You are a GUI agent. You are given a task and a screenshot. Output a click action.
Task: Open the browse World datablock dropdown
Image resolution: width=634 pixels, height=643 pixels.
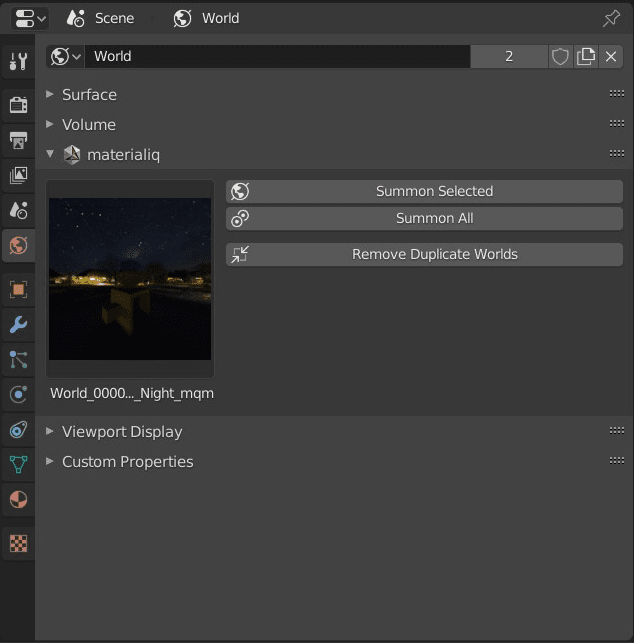click(66, 57)
